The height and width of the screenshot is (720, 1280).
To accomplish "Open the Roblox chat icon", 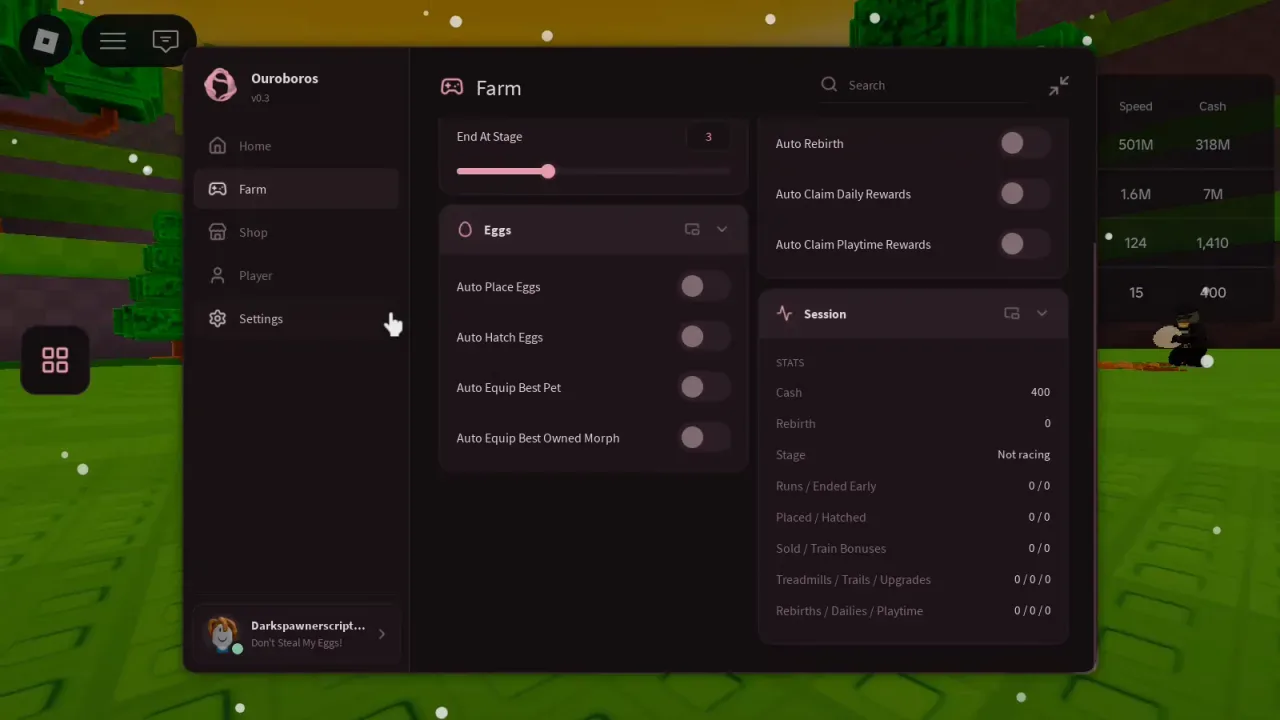I will (x=166, y=41).
